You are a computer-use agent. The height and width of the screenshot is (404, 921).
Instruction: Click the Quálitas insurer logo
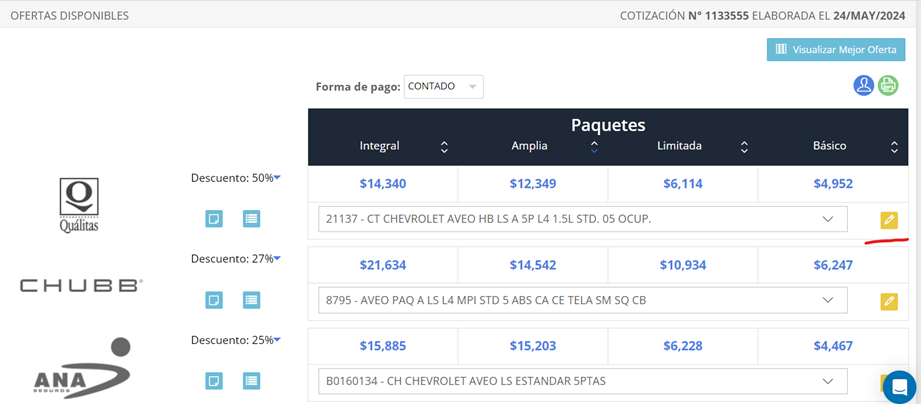pos(79,204)
